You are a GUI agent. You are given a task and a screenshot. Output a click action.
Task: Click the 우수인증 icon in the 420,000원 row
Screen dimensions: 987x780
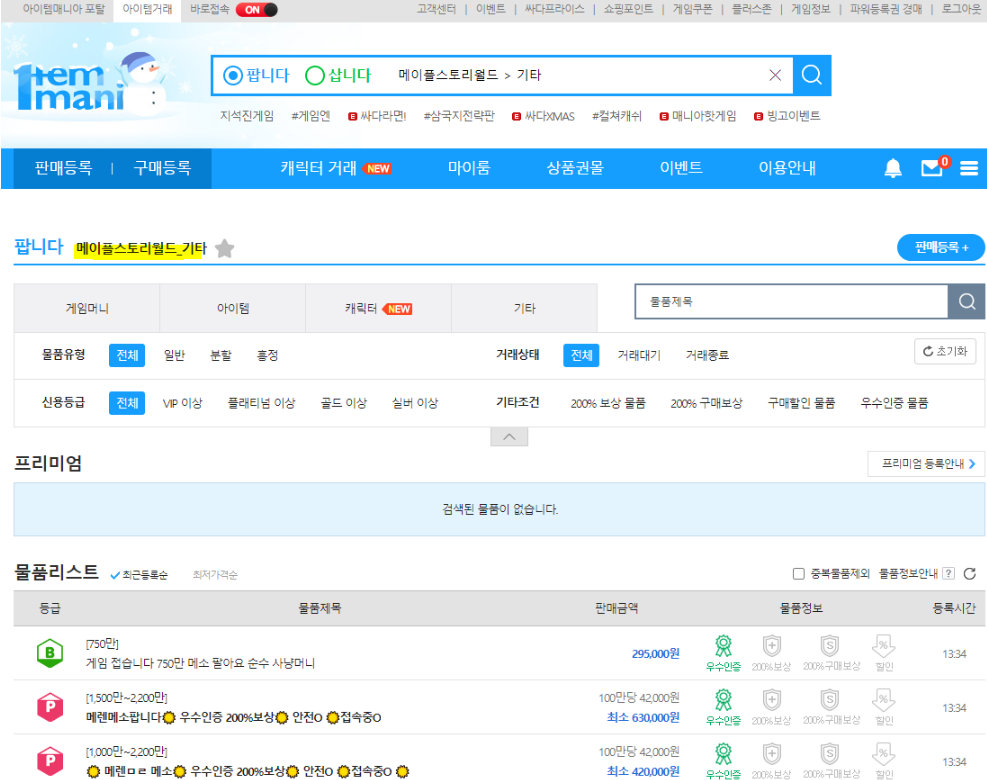[x=723, y=761]
